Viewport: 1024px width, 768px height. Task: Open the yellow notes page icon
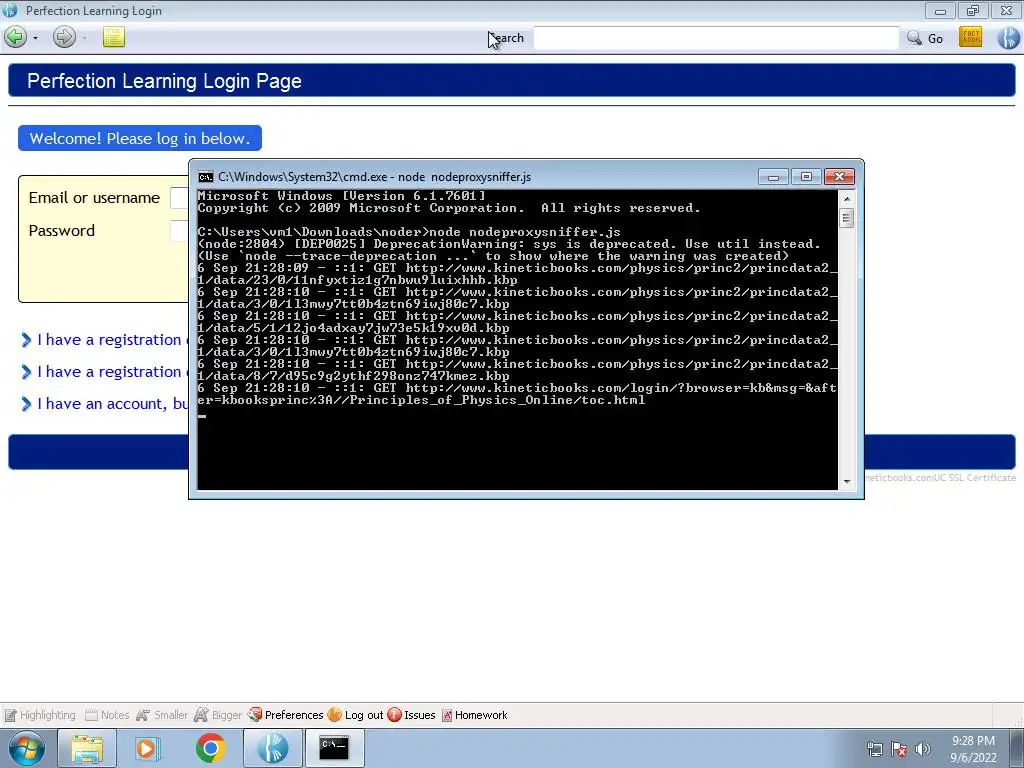point(114,37)
